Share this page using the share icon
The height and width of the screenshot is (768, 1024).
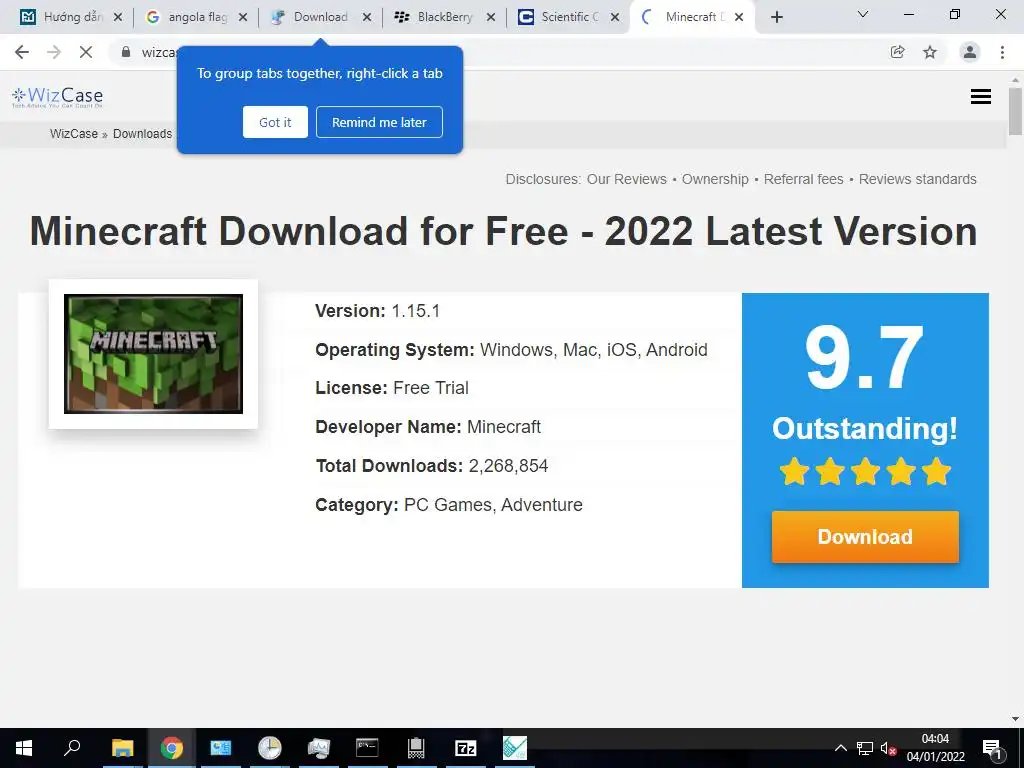[898, 52]
